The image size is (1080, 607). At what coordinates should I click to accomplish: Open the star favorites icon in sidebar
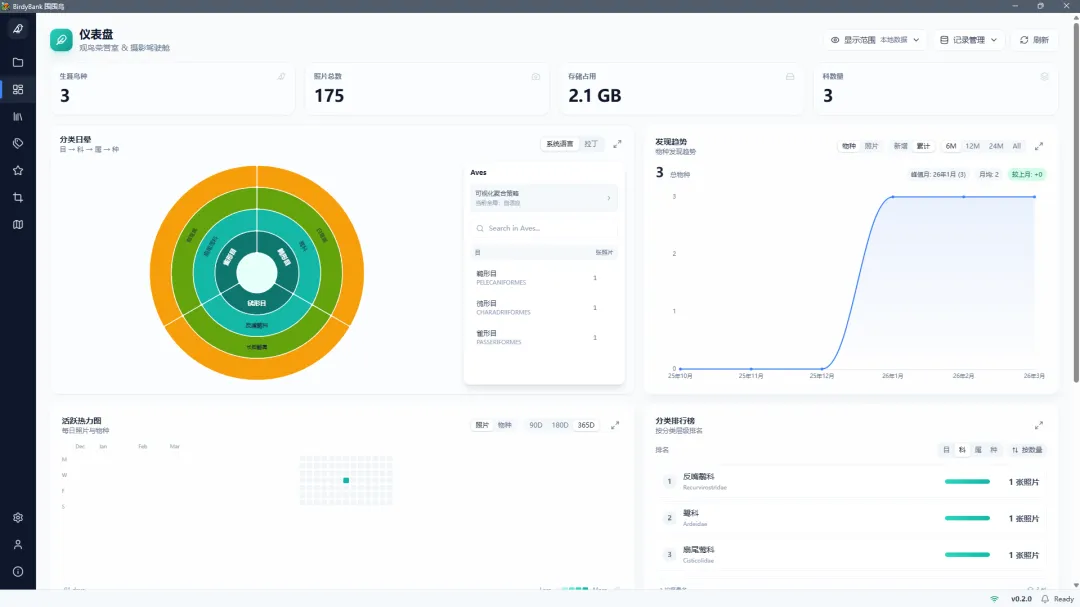point(18,170)
